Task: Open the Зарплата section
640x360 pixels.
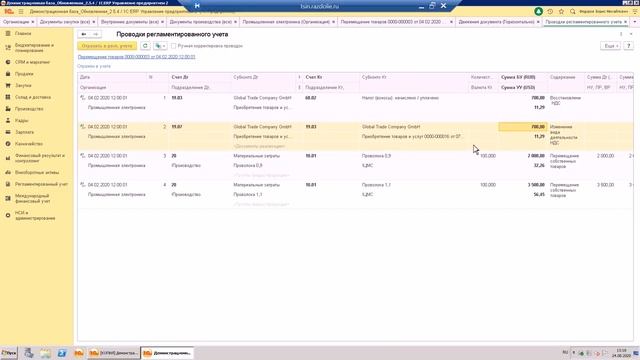Action: coord(24,132)
